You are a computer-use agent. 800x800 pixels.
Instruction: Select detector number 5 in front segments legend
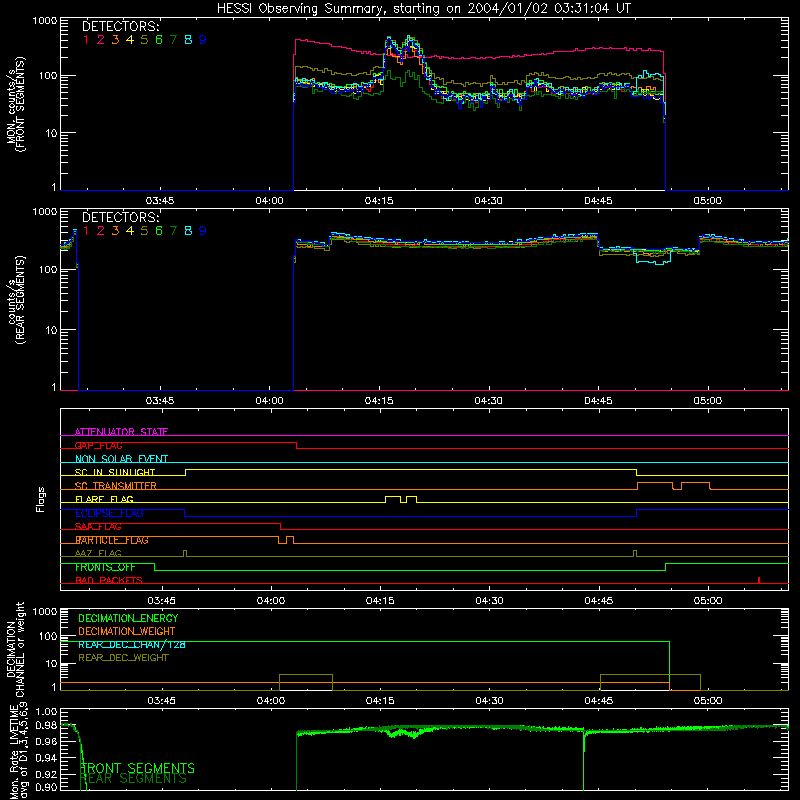click(x=144, y=40)
